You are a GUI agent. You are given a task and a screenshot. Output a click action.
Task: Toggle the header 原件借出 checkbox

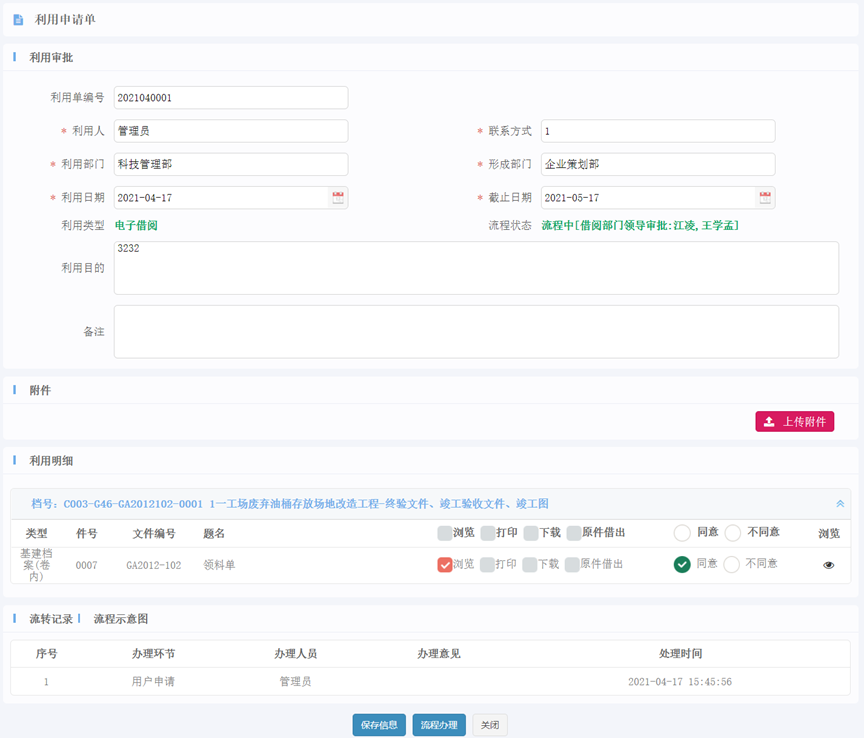click(x=574, y=533)
